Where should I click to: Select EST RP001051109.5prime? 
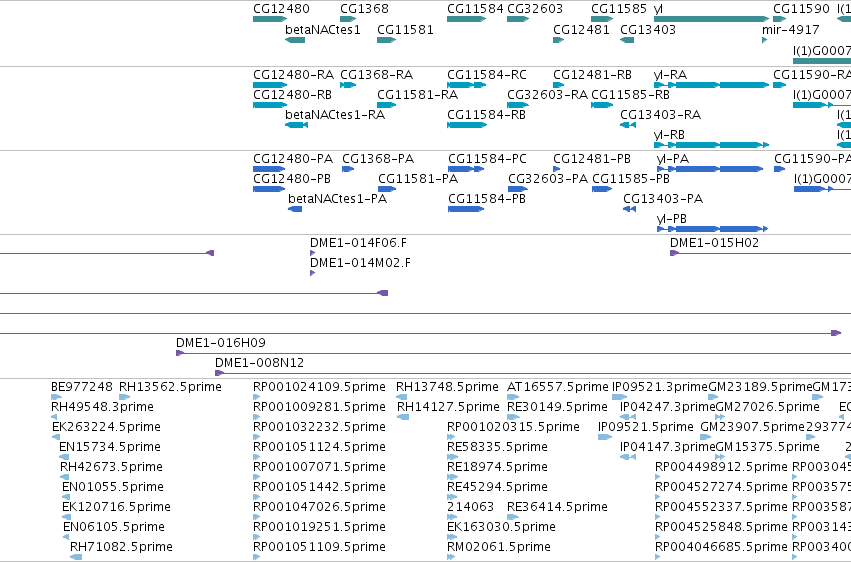pyautogui.click(x=257, y=557)
